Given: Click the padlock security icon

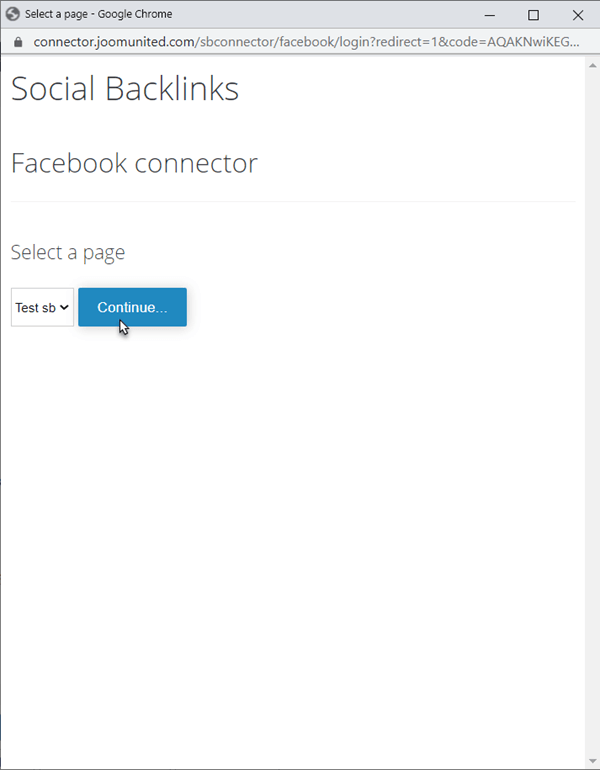Looking at the screenshot, I should (x=16, y=42).
